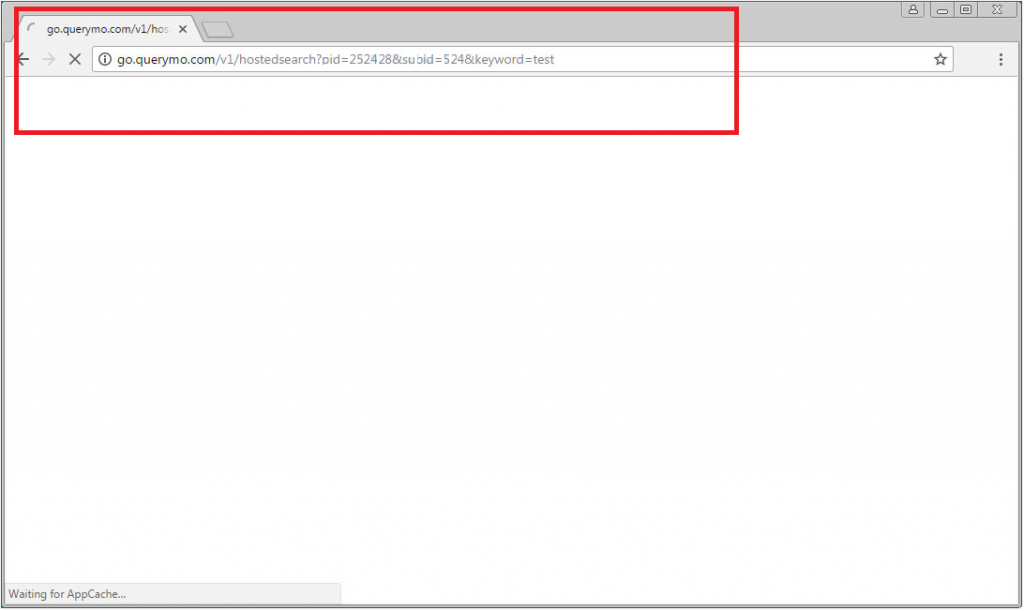Bookmark this page with the star
1024x611 pixels.
pyautogui.click(x=940, y=59)
